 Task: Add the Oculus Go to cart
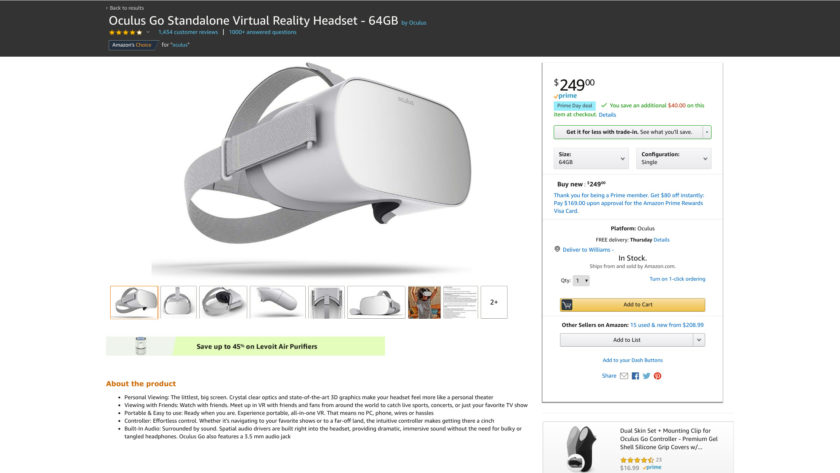click(x=633, y=305)
